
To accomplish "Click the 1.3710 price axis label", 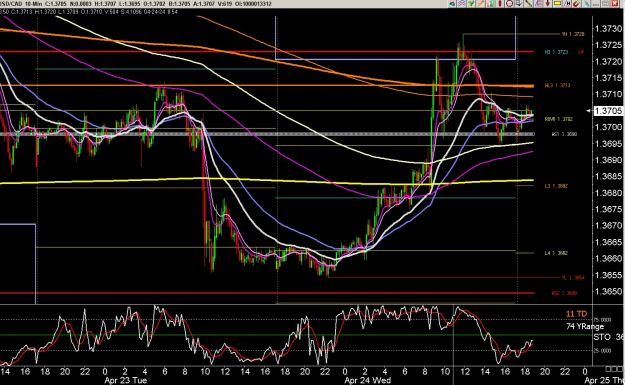I will (x=608, y=94).
